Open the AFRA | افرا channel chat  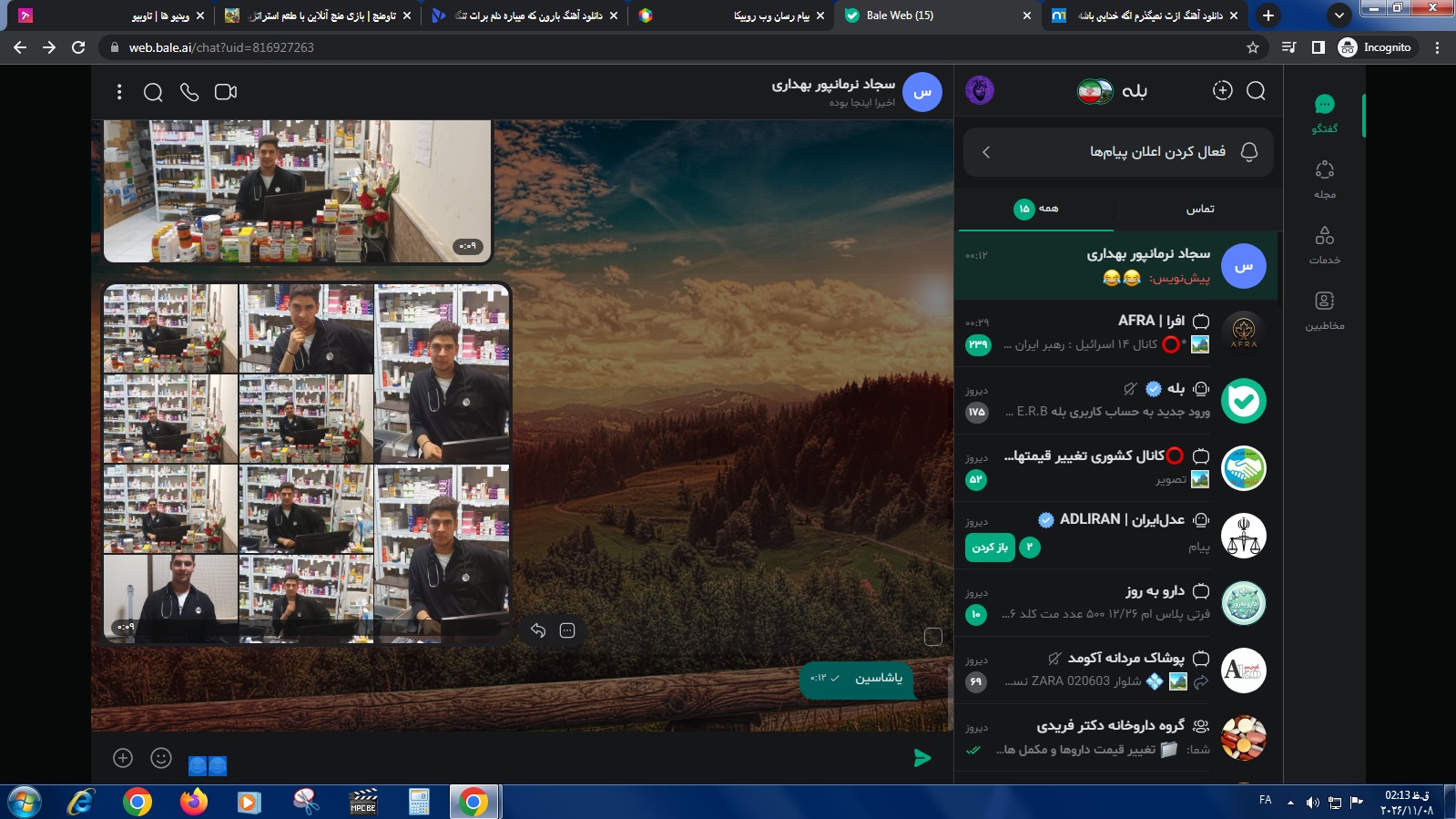(x=1116, y=333)
